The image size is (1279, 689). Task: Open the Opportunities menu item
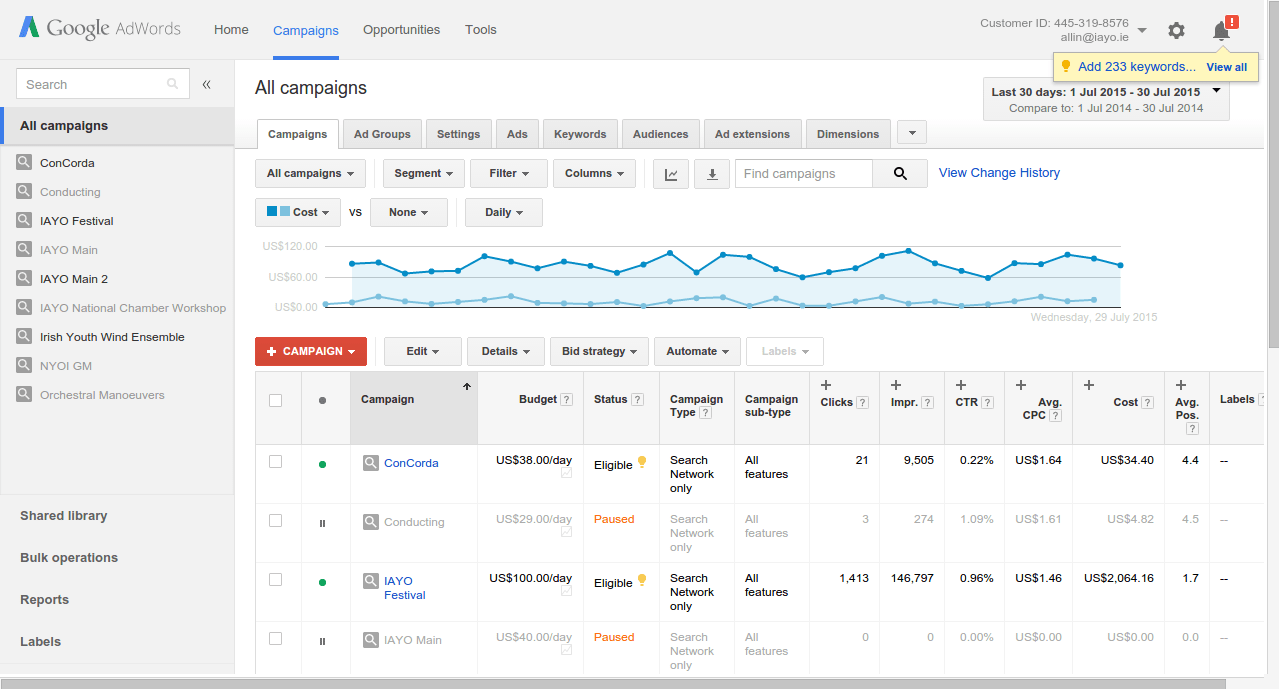coord(401,30)
